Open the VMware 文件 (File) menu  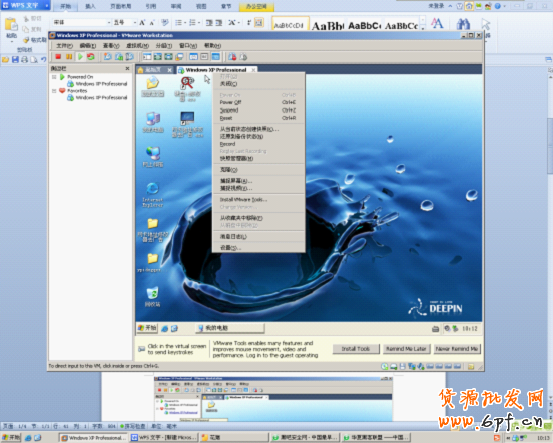(x=64, y=45)
